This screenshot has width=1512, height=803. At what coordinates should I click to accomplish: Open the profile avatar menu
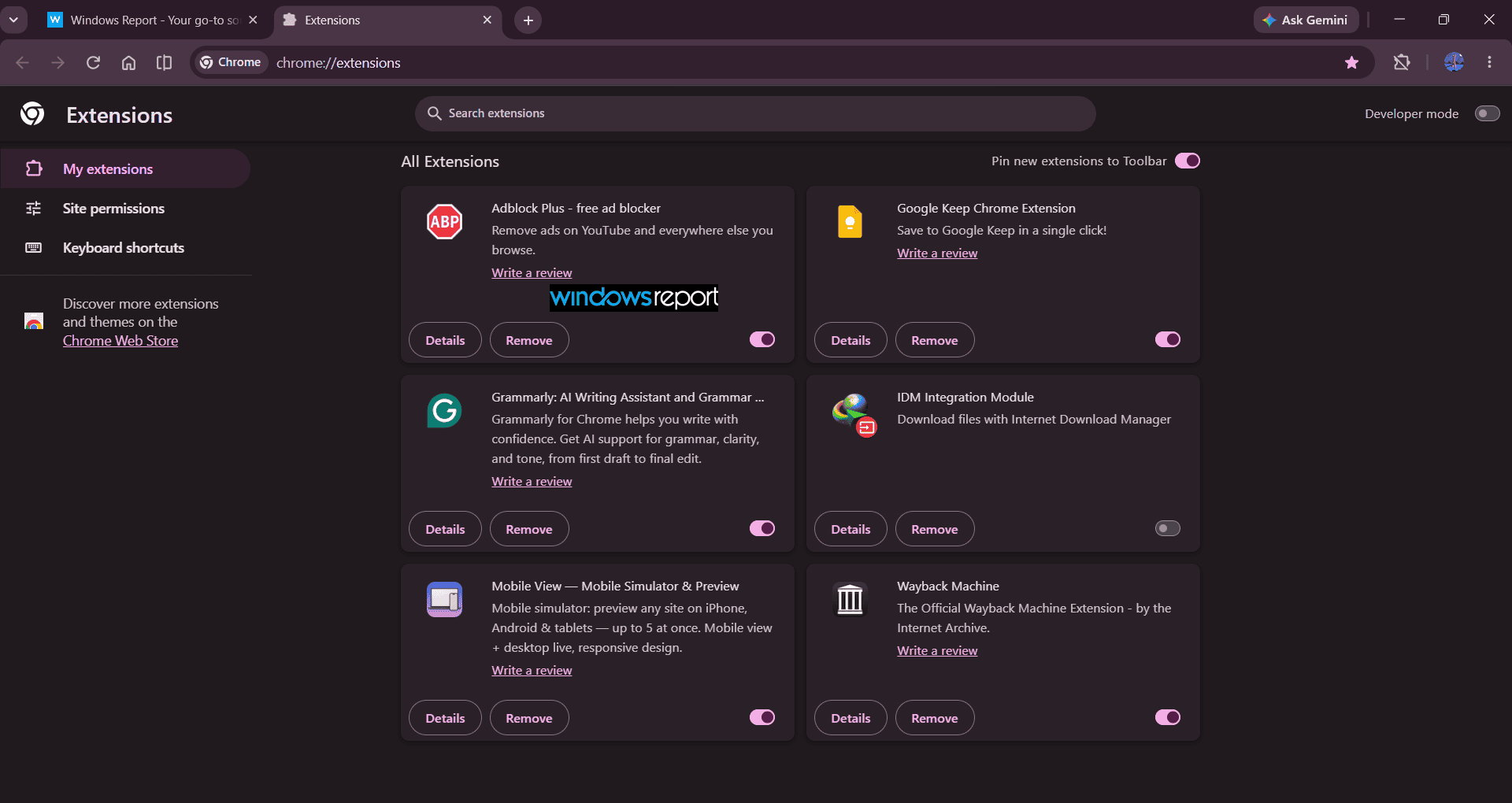1454,62
